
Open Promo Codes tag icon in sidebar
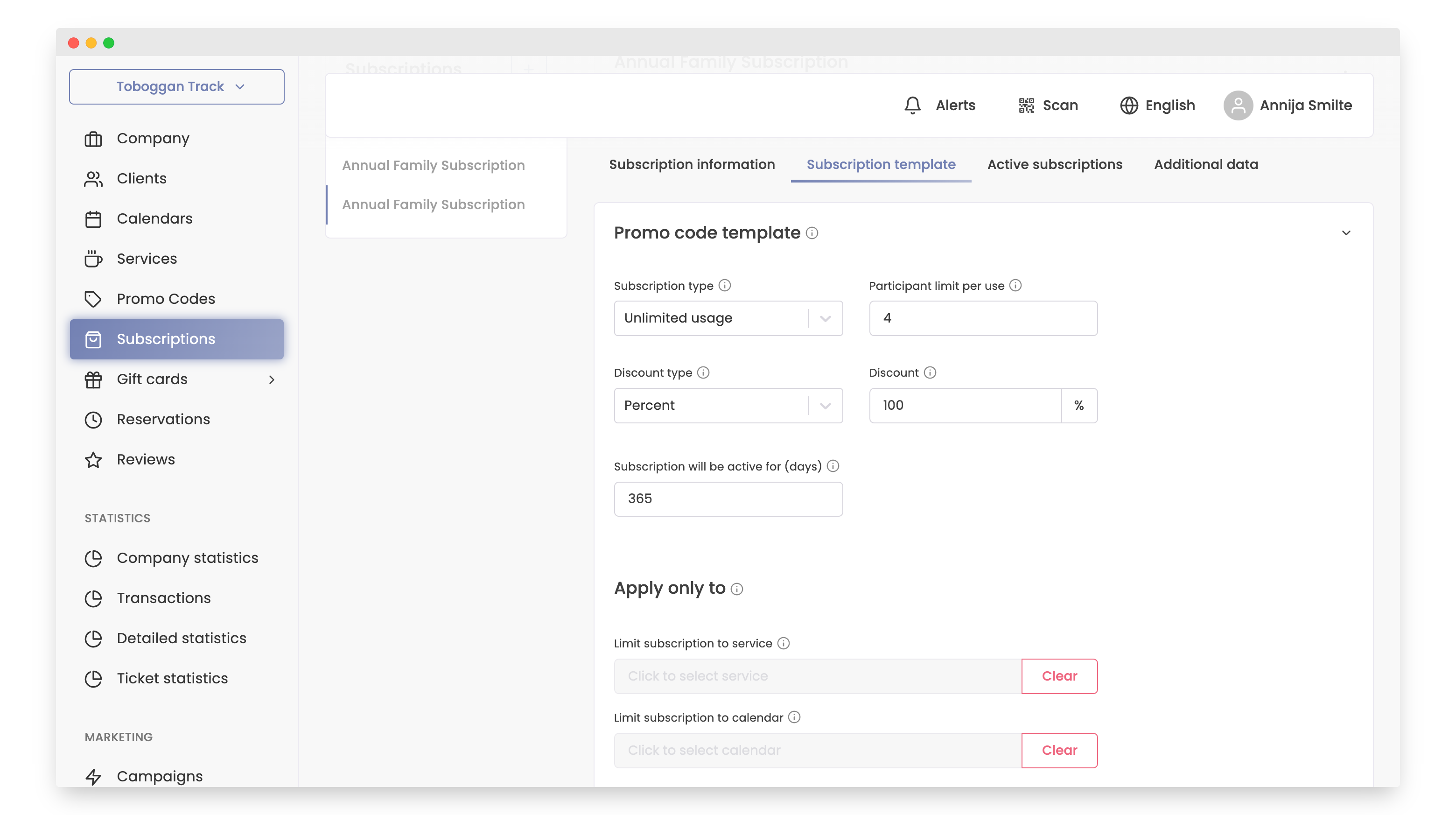click(93, 298)
